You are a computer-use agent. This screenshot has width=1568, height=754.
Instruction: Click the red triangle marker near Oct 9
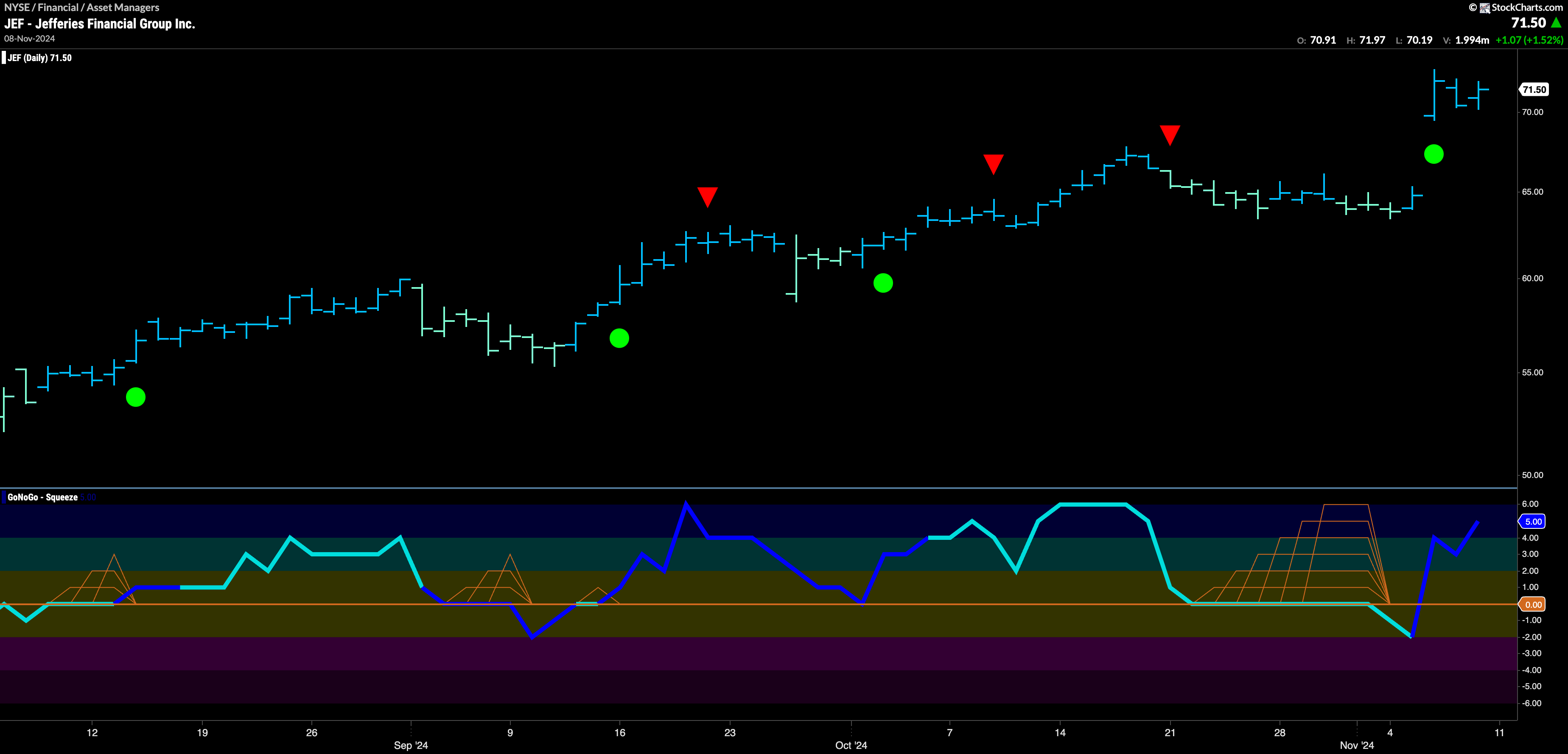coord(994,164)
